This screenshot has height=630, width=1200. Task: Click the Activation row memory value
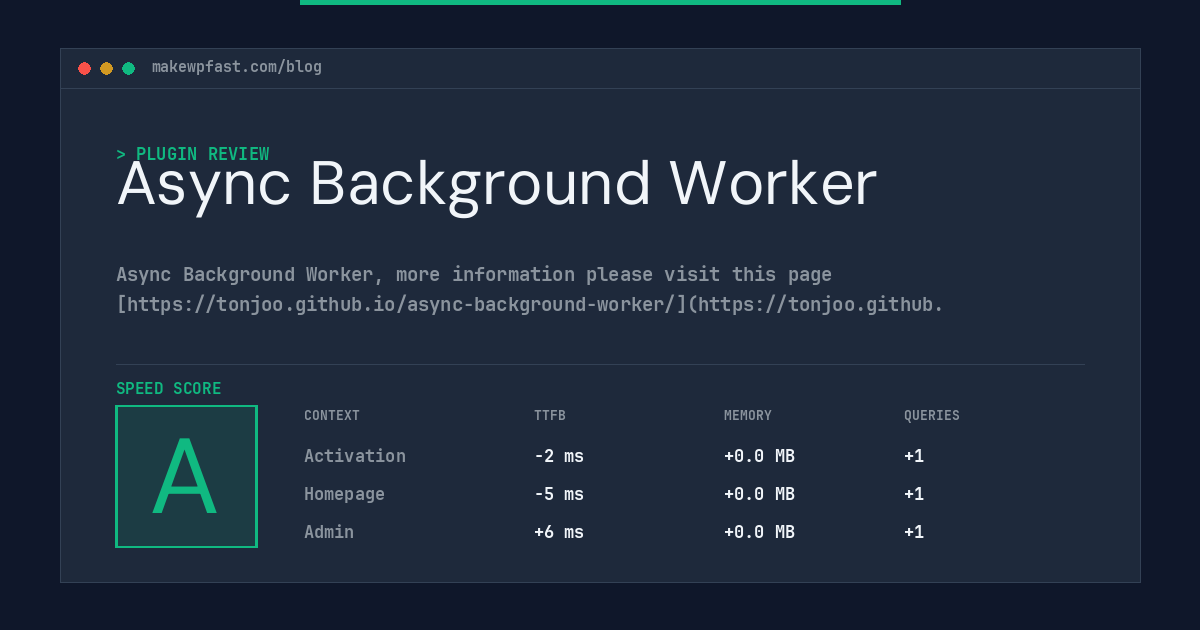coord(759,456)
